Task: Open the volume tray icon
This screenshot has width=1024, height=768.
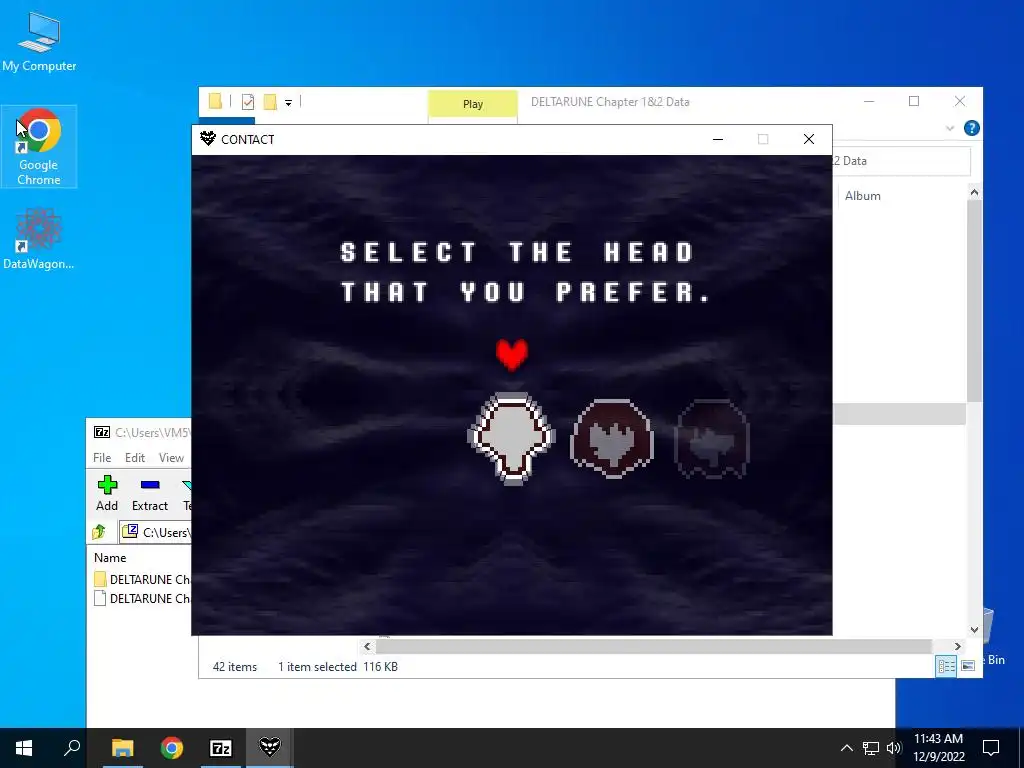Action: 894,748
